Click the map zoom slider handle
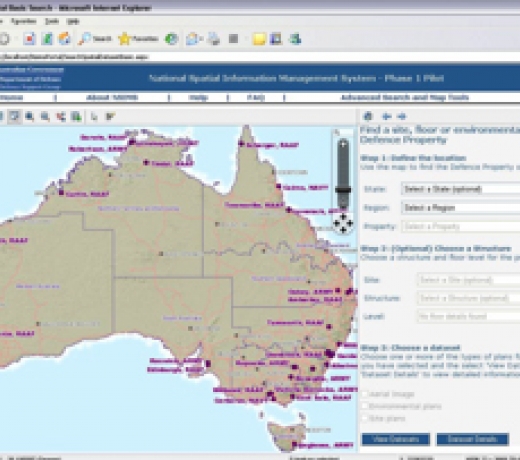520x460 pixels. coord(343,190)
